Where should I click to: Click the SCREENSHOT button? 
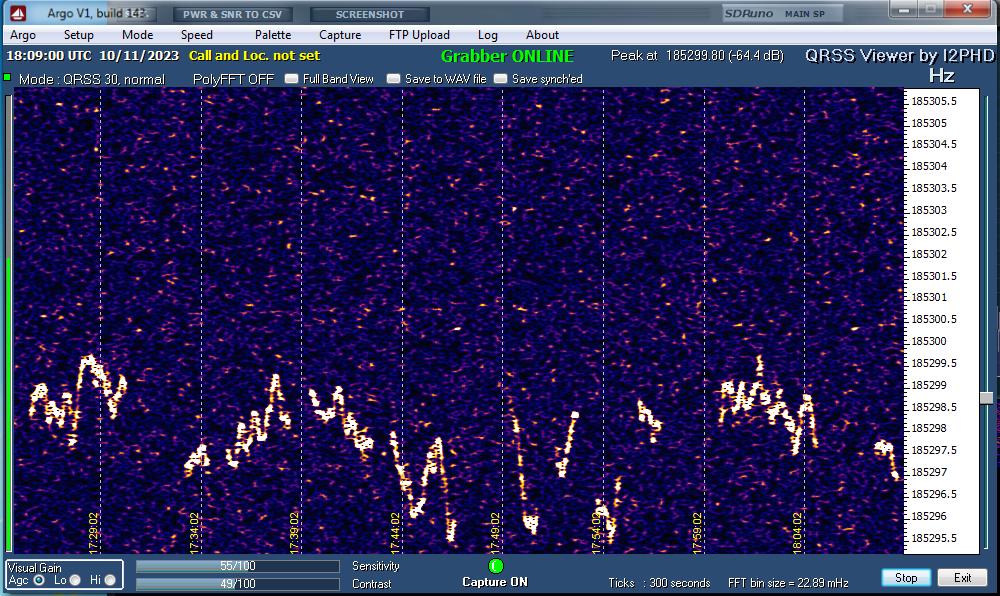(370, 14)
